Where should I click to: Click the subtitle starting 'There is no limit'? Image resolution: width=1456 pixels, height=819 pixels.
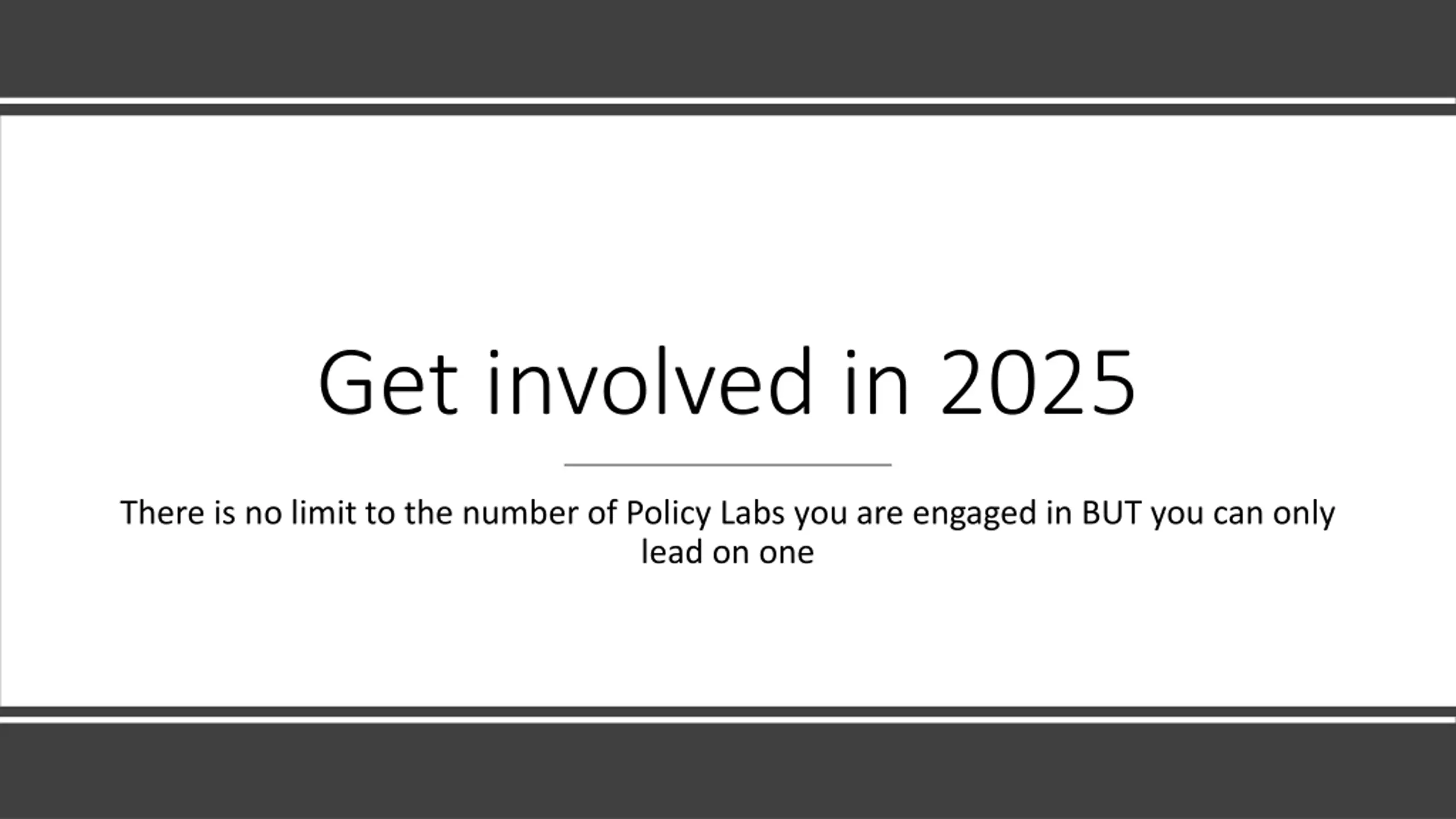click(727, 532)
